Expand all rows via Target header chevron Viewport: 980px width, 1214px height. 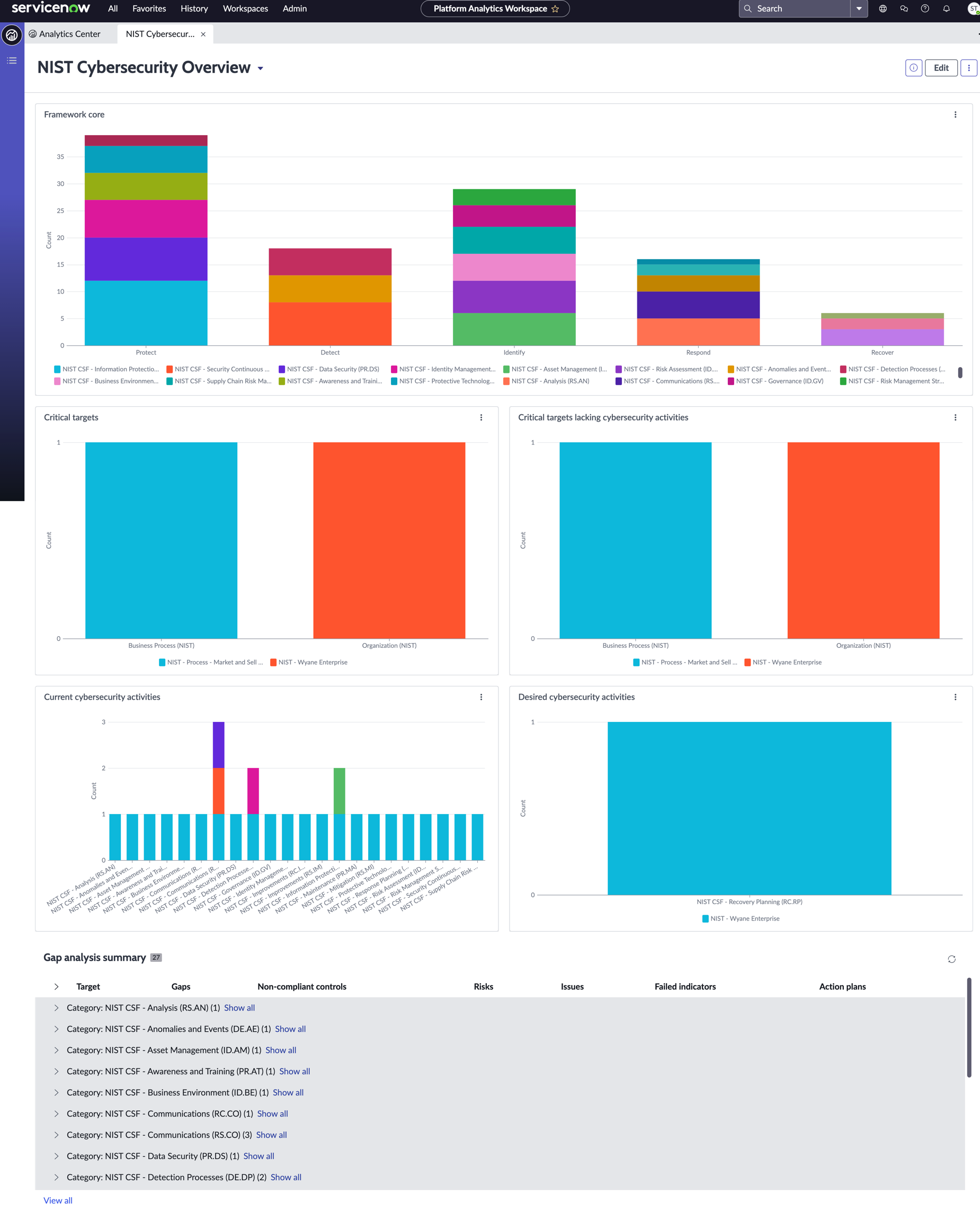[57, 987]
